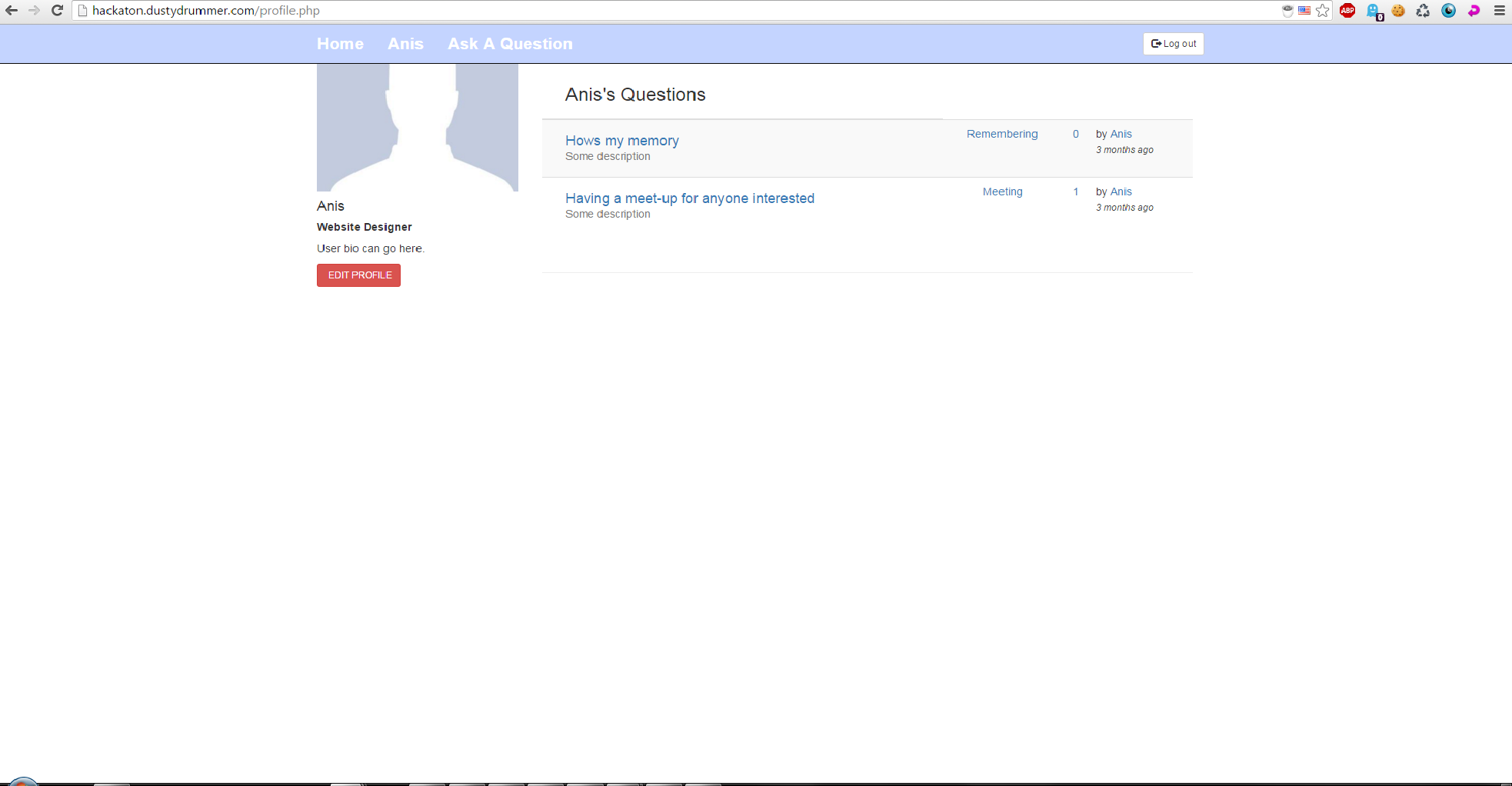Click Some description under meet-up question

pyautogui.click(x=608, y=214)
